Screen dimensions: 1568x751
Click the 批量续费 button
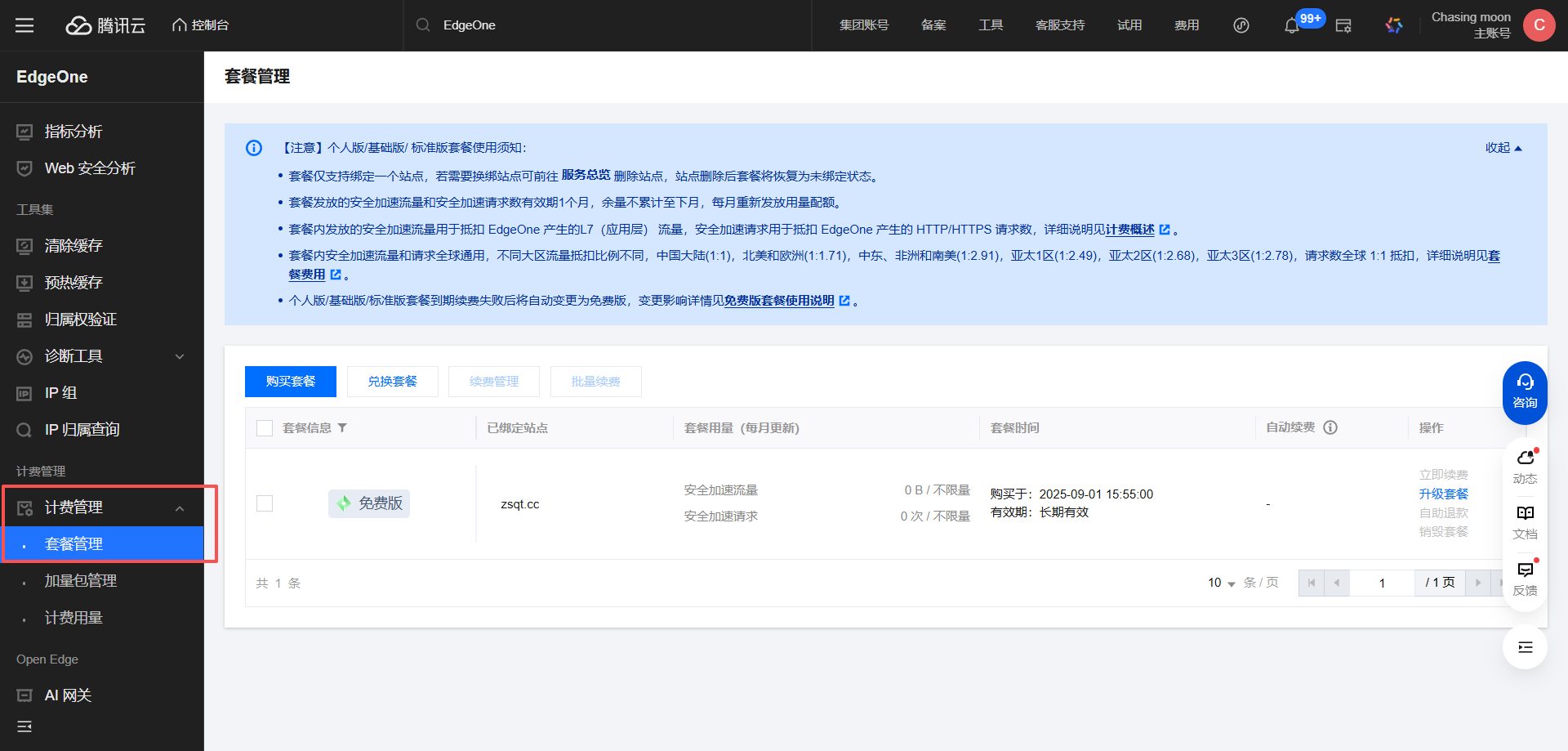click(596, 382)
